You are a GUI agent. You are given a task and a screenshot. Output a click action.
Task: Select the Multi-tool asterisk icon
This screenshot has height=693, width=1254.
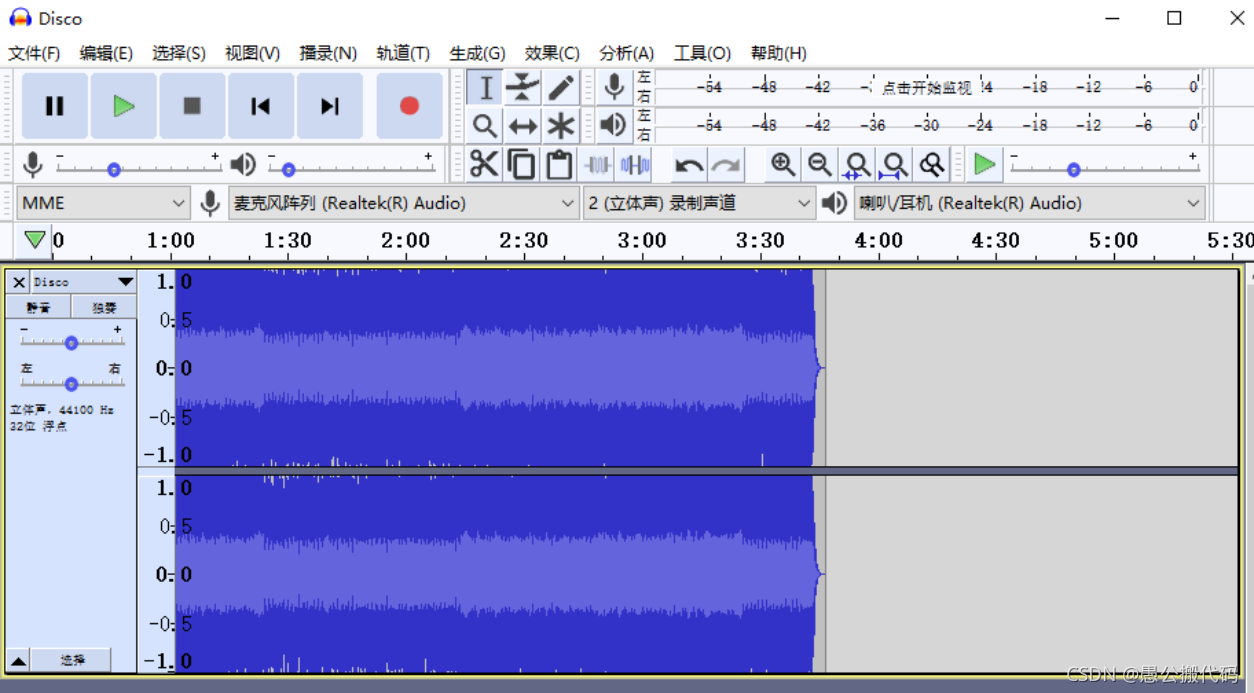(x=560, y=126)
